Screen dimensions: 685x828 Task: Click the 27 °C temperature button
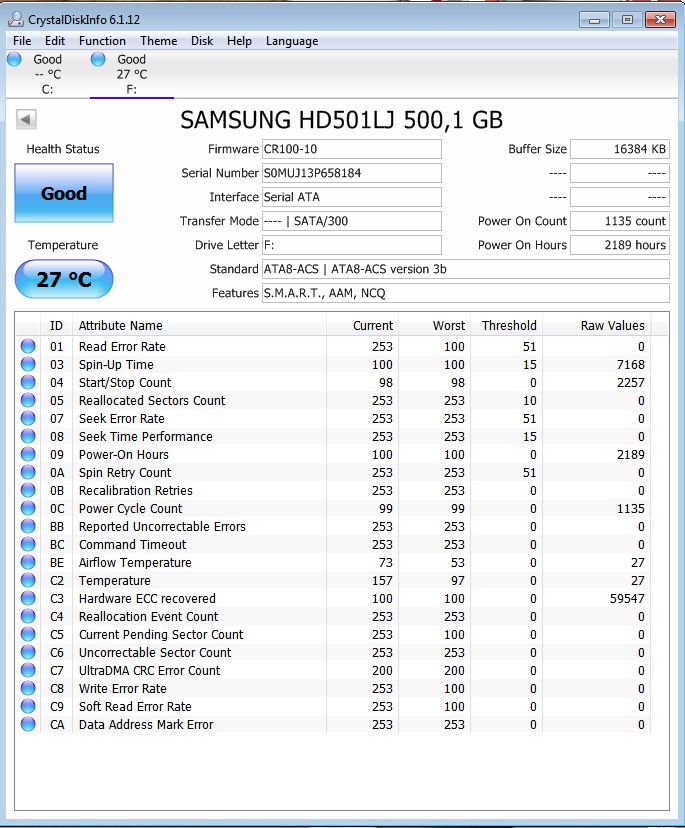pyautogui.click(x=64, y=279)
